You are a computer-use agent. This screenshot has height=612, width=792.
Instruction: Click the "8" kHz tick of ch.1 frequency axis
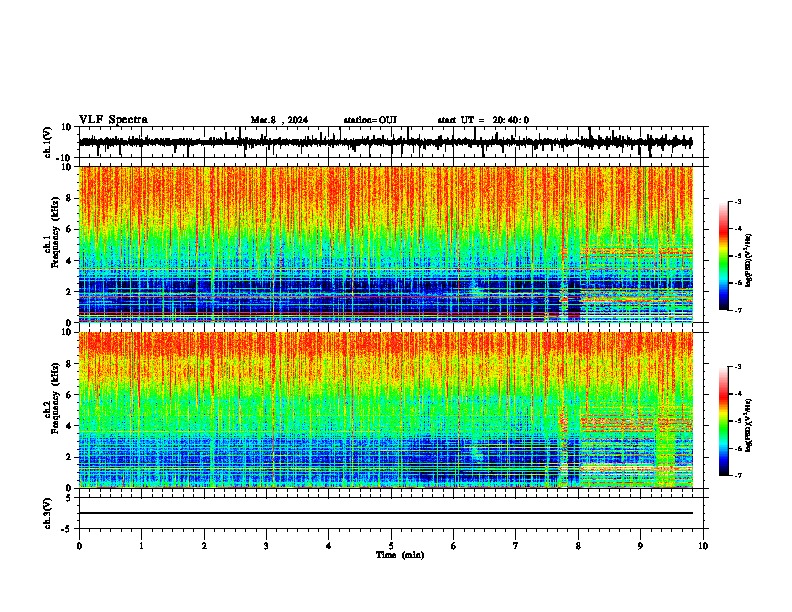pyautogui.click(x=70, y=198)
